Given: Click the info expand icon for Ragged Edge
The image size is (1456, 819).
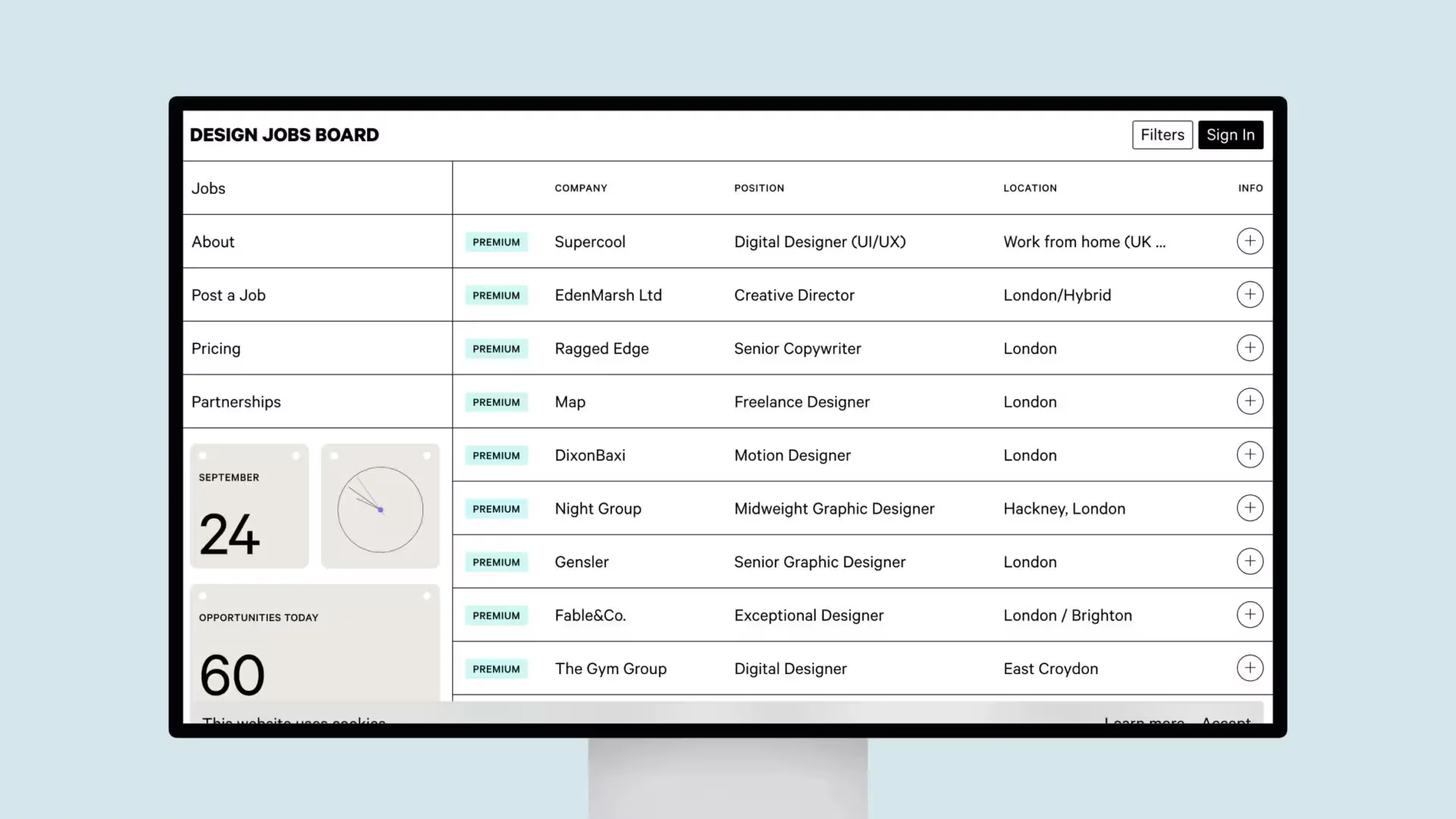Looking at the screenshot, I should (1249, 348).
